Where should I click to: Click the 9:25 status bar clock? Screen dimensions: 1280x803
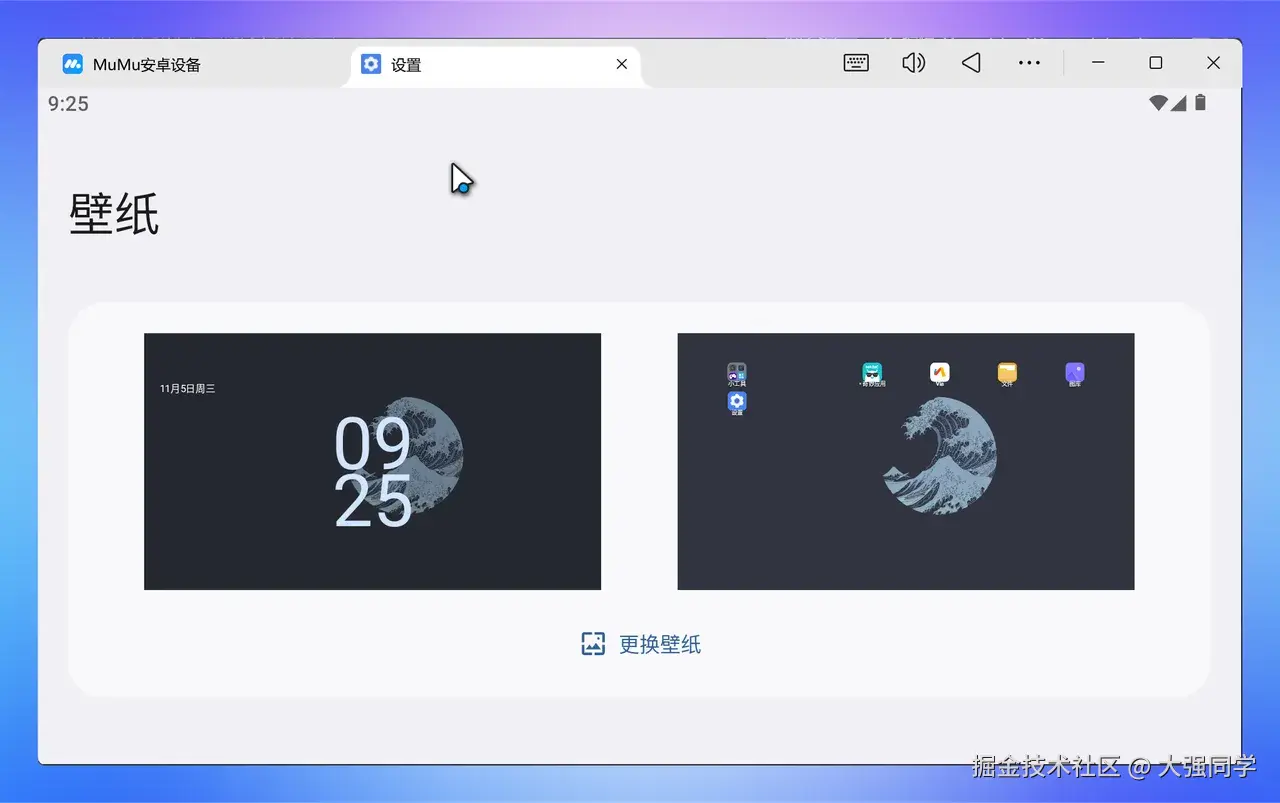pyautogui.click(x=68, y=104)
